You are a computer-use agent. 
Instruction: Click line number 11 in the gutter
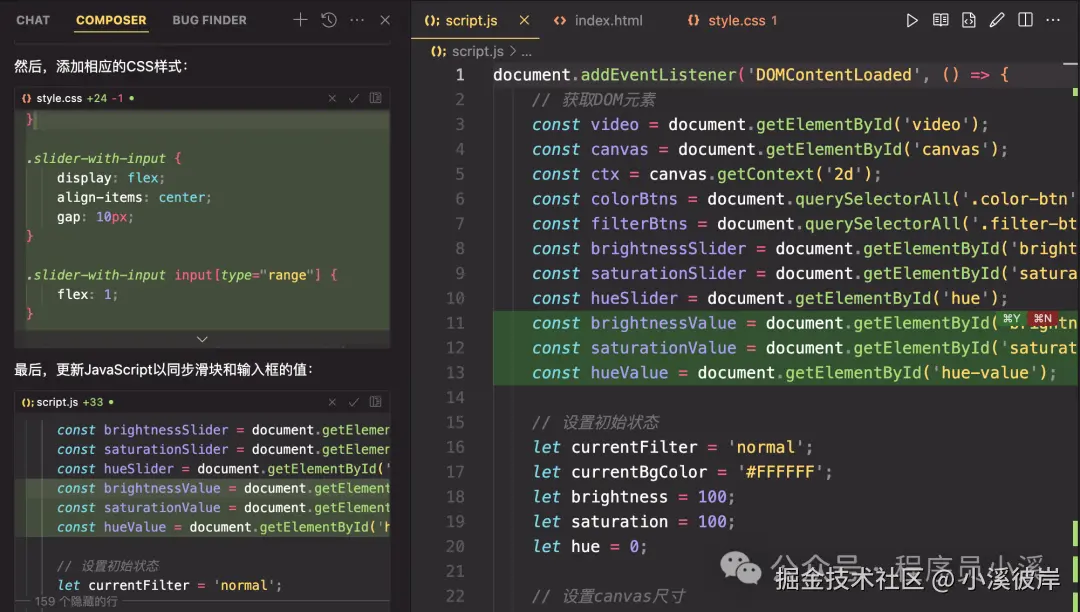pos(455,323)
